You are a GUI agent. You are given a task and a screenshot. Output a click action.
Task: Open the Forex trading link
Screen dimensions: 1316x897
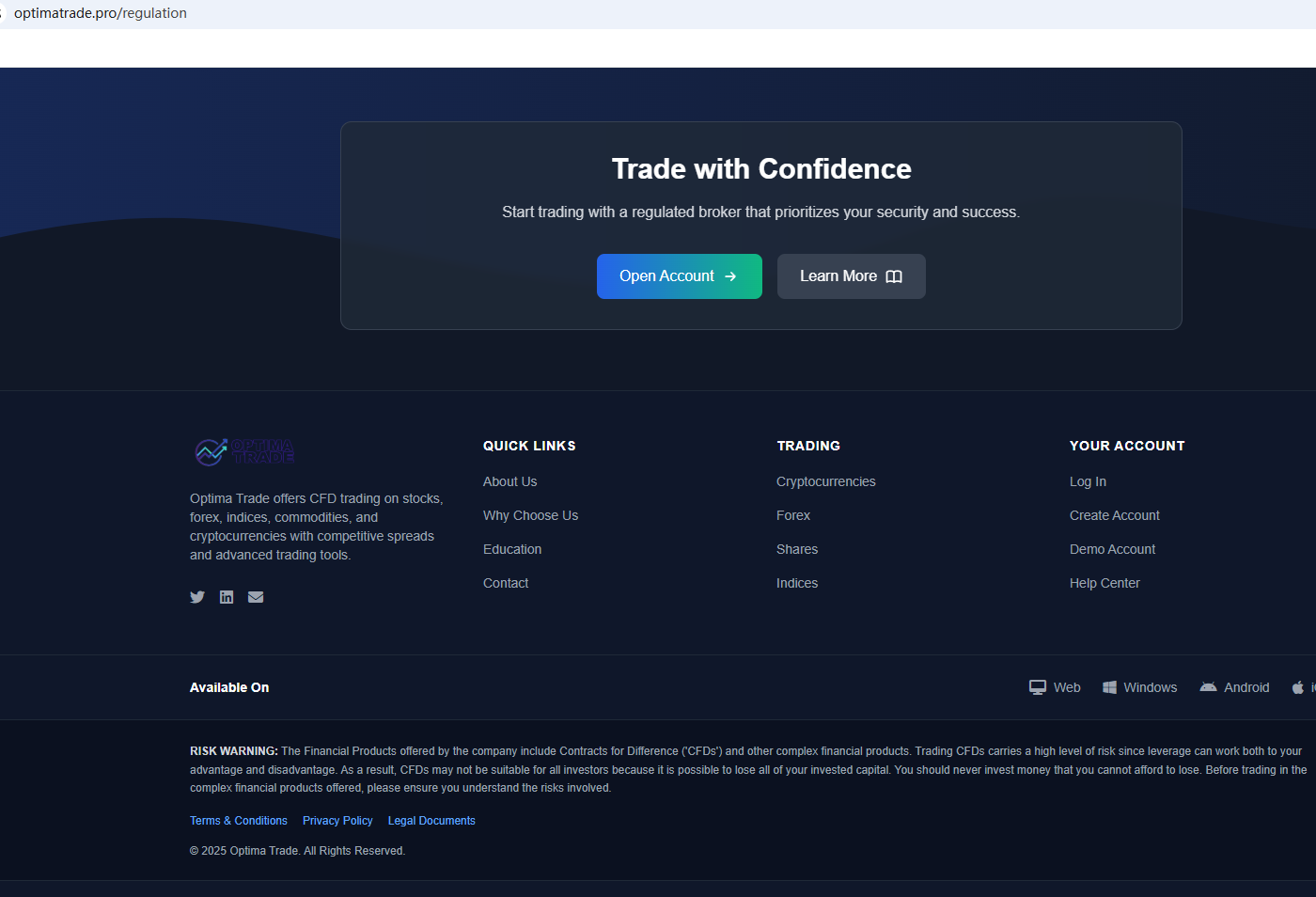coord(793,515)
